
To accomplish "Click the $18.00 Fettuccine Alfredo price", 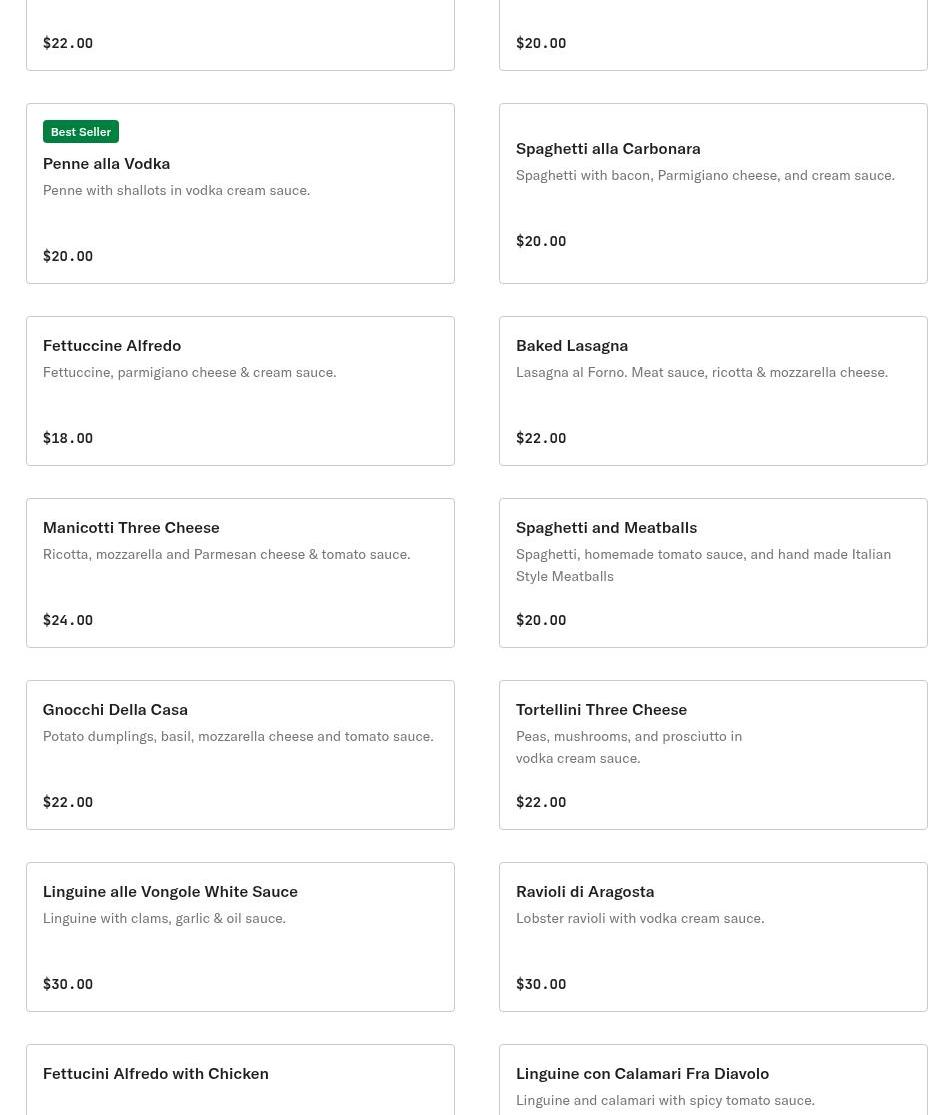I will [x=68, y=438].
